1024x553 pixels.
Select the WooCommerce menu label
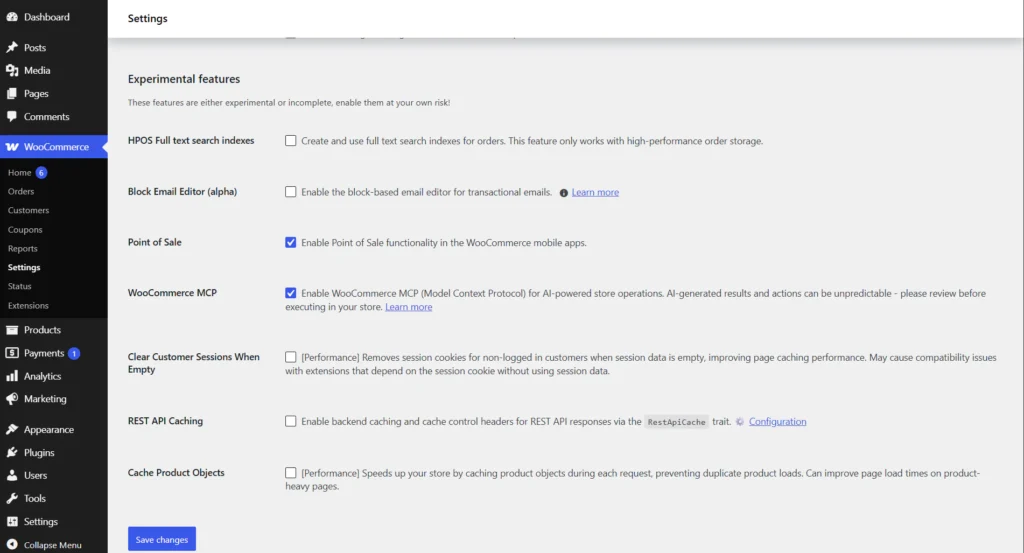(56, 147)
